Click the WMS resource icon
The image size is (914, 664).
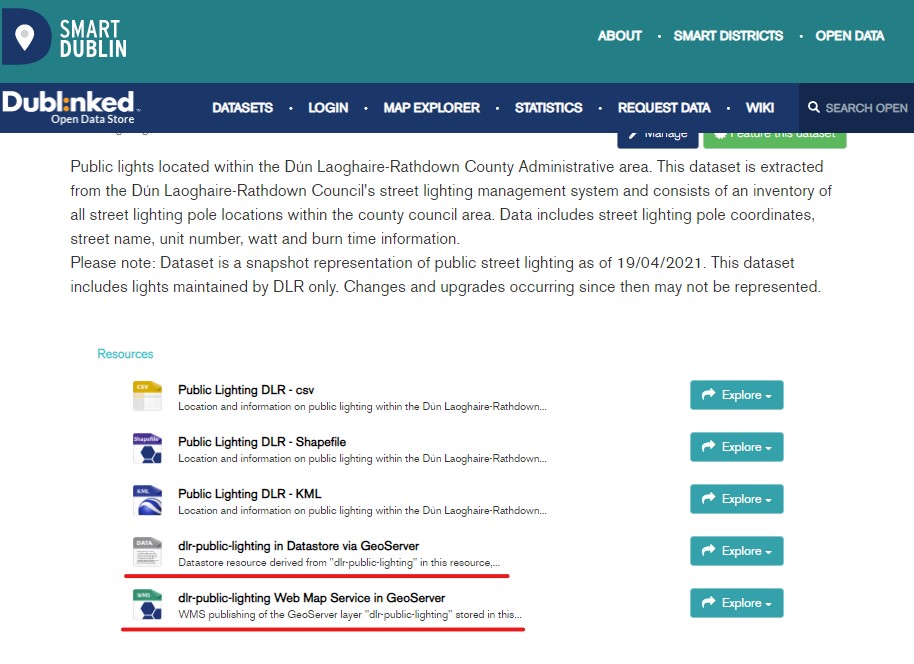[147, 604]
